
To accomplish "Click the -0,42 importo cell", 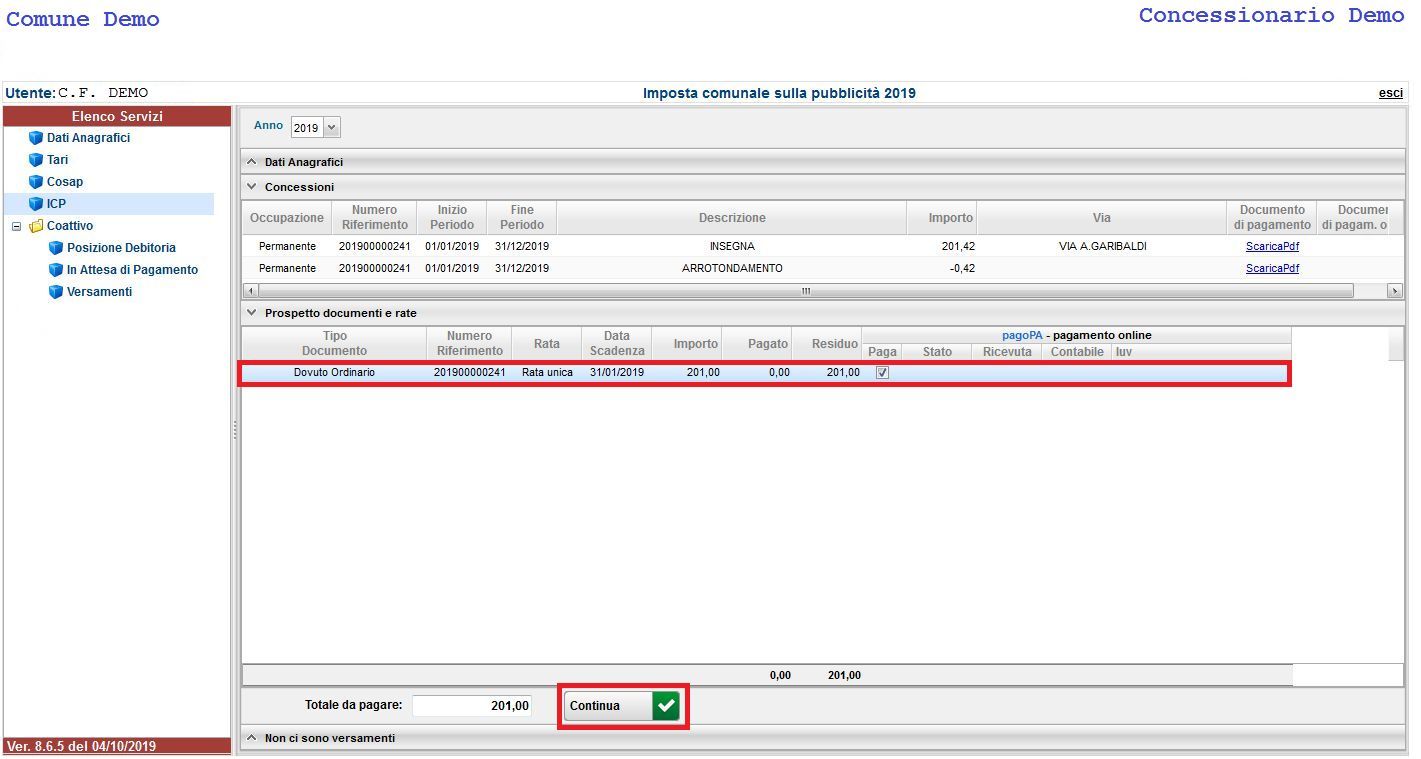I will (942, 268).
